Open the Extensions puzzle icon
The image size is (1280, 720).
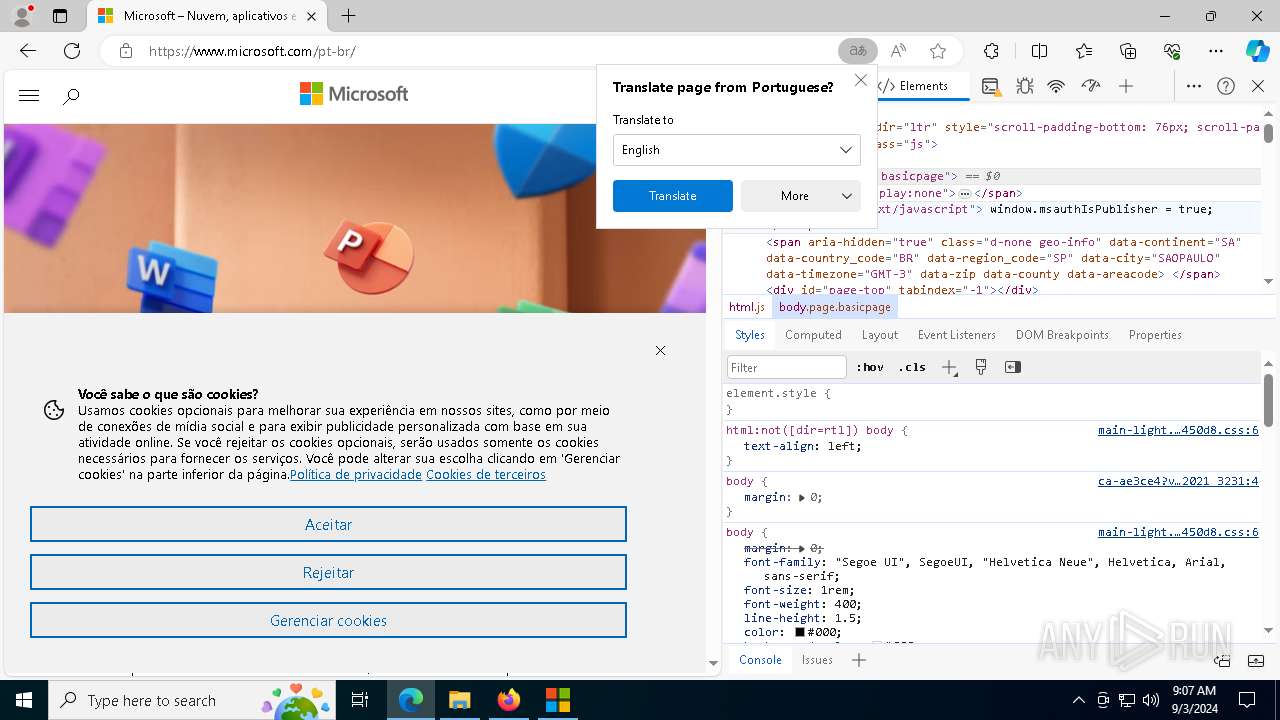[991, 51]
